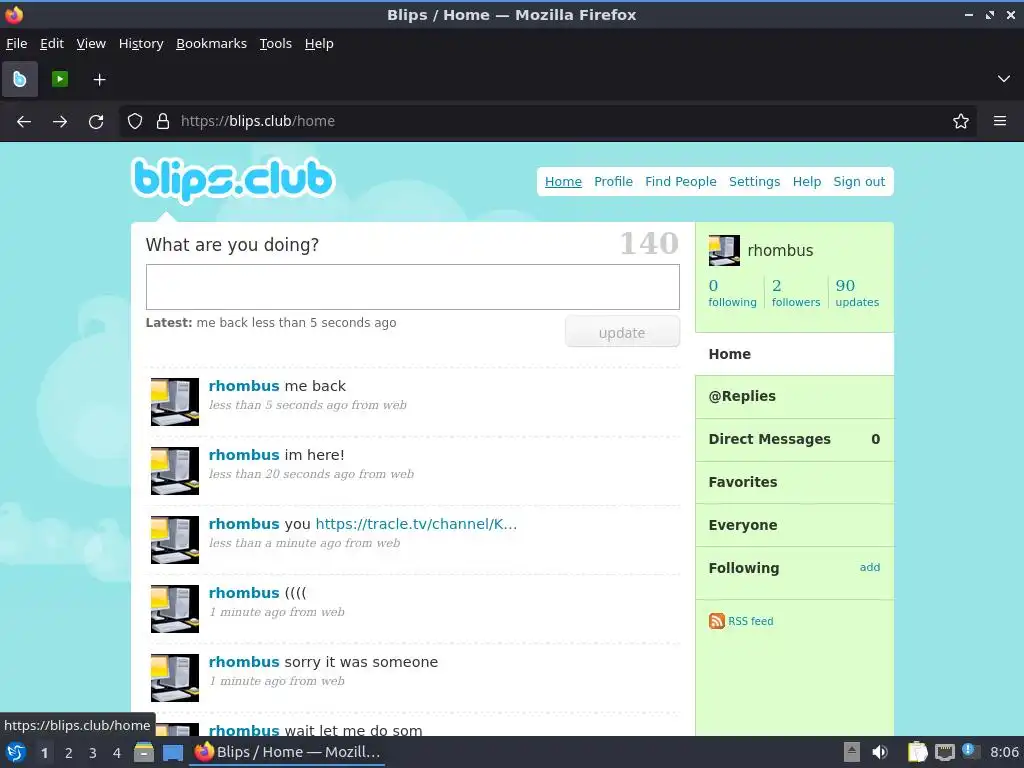Switch to the Blips tab with blue icon
Screen dimensions: 1024x768
tap(20, 79)
